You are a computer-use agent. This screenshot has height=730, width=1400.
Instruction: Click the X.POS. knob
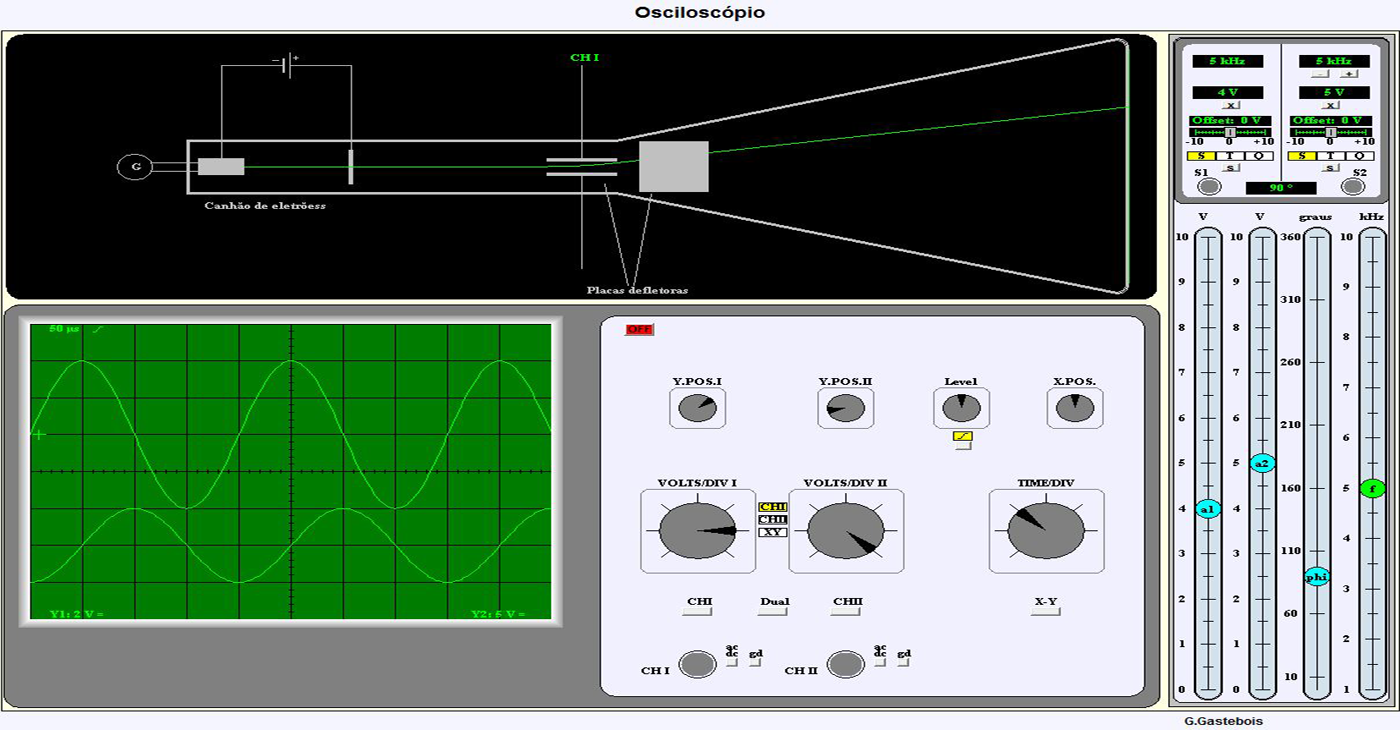point(1075,408)
